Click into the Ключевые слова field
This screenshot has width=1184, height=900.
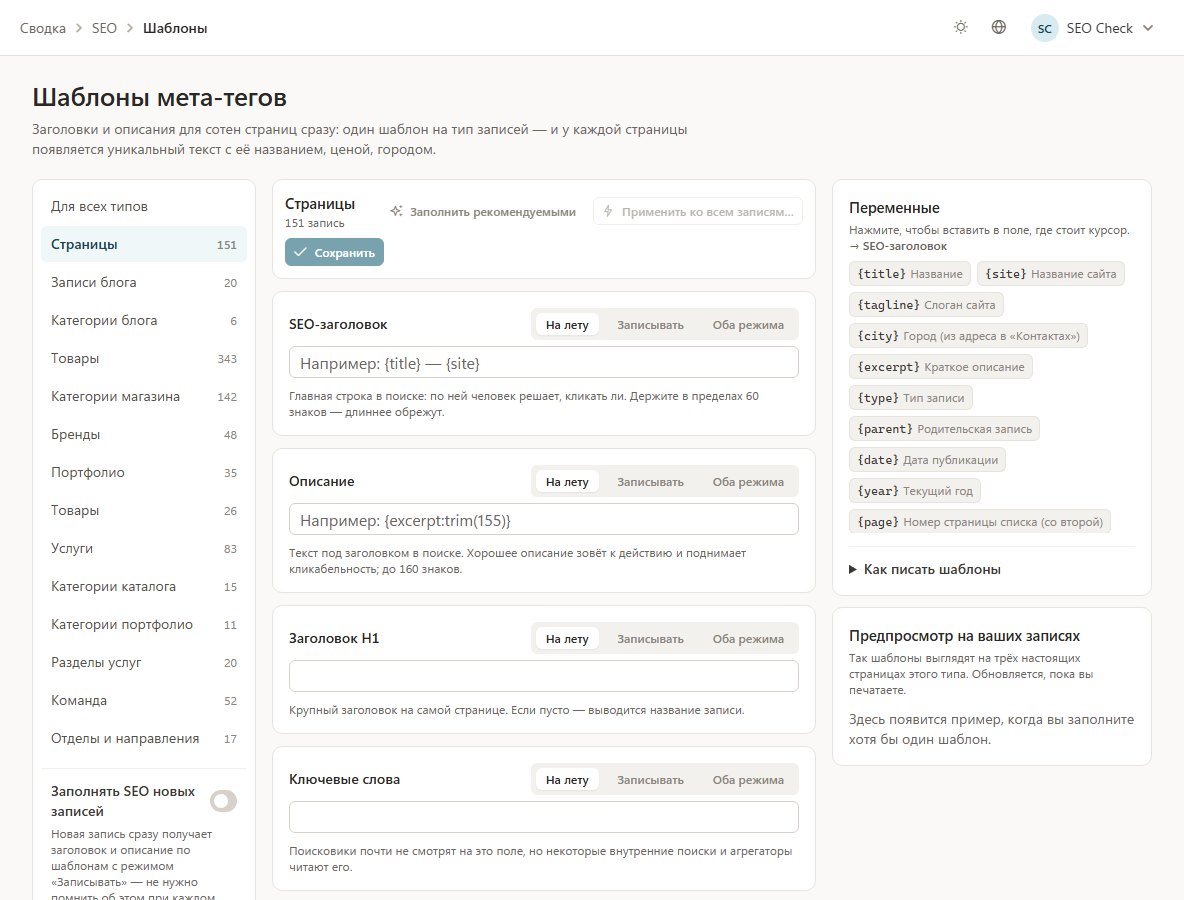tap(544, 817)
